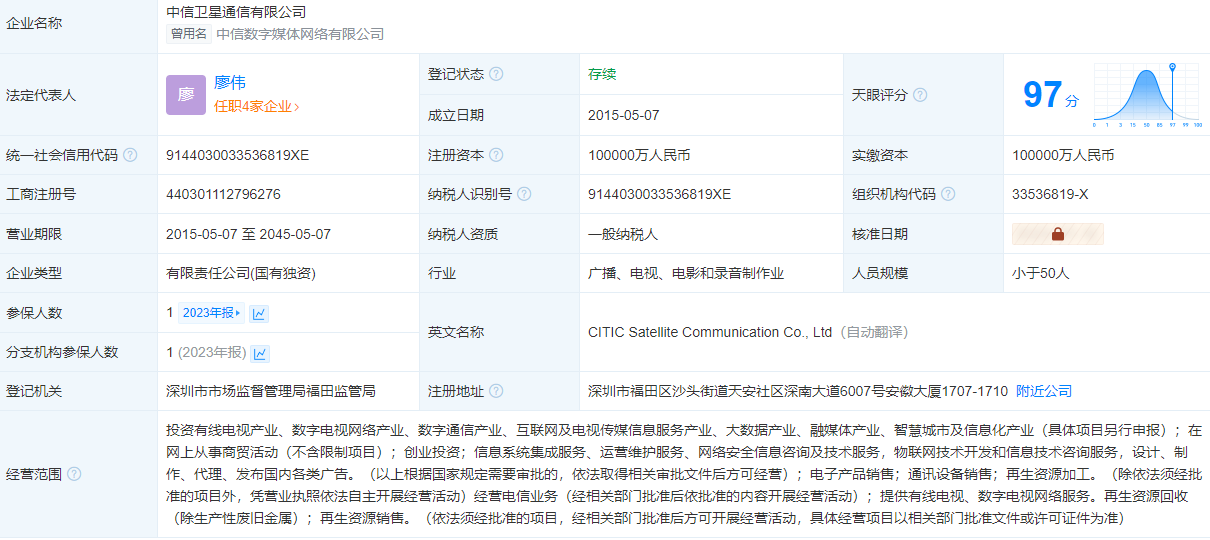Click 存续 status value
1210x540 pixels.
602,74
